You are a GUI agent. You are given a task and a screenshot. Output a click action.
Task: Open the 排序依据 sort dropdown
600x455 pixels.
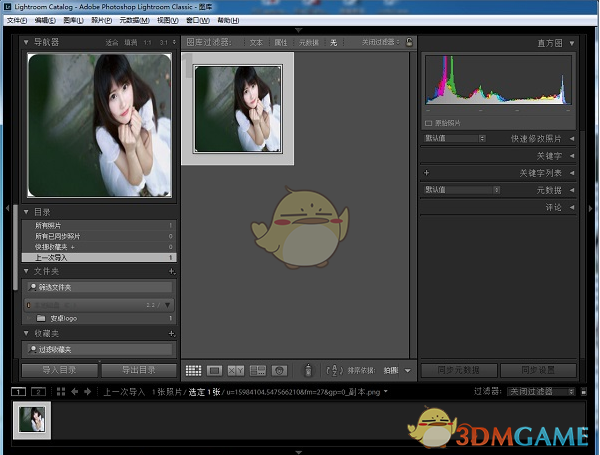point(393,371)
